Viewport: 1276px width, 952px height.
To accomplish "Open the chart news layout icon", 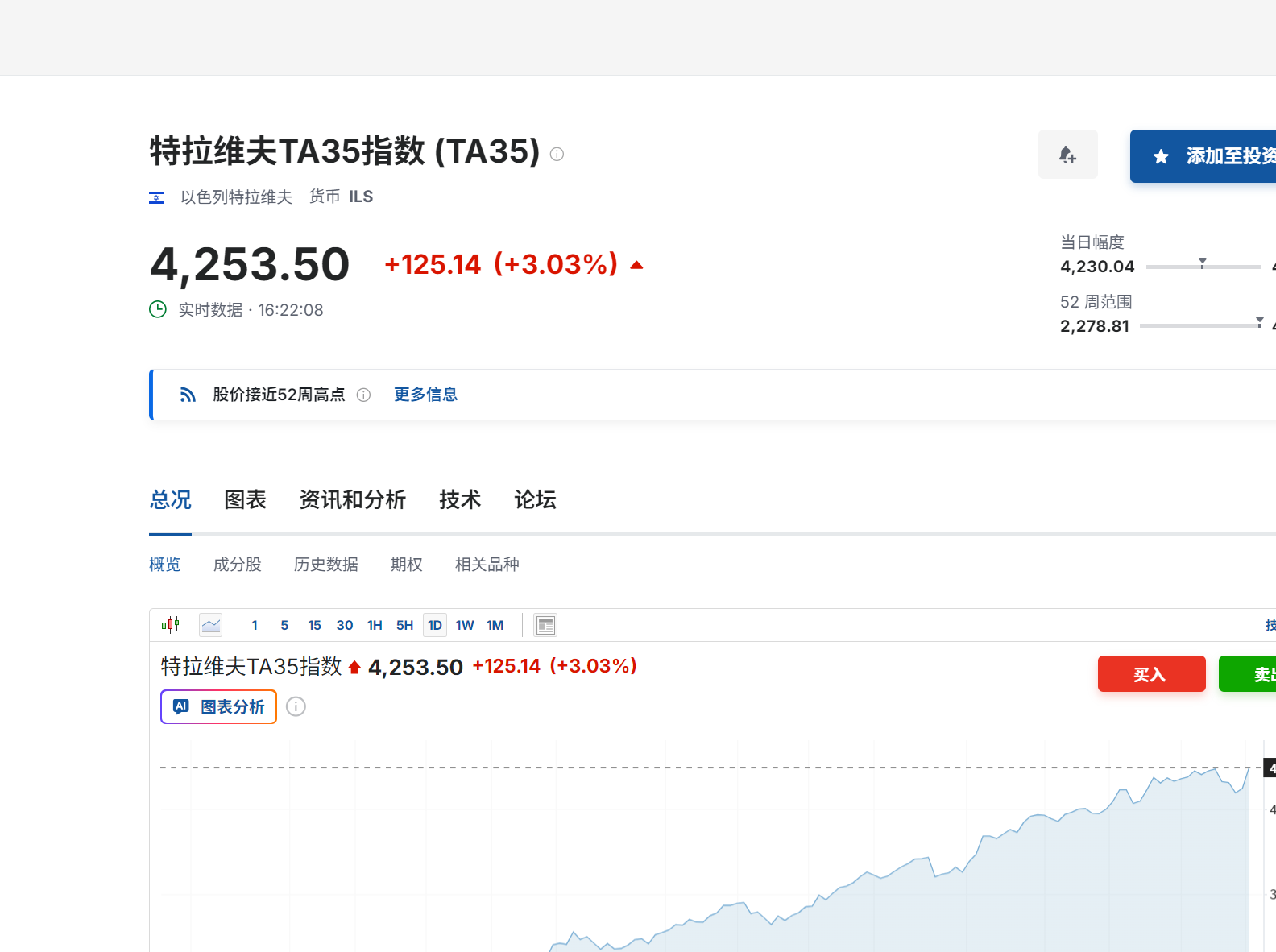I will [545, 625].
